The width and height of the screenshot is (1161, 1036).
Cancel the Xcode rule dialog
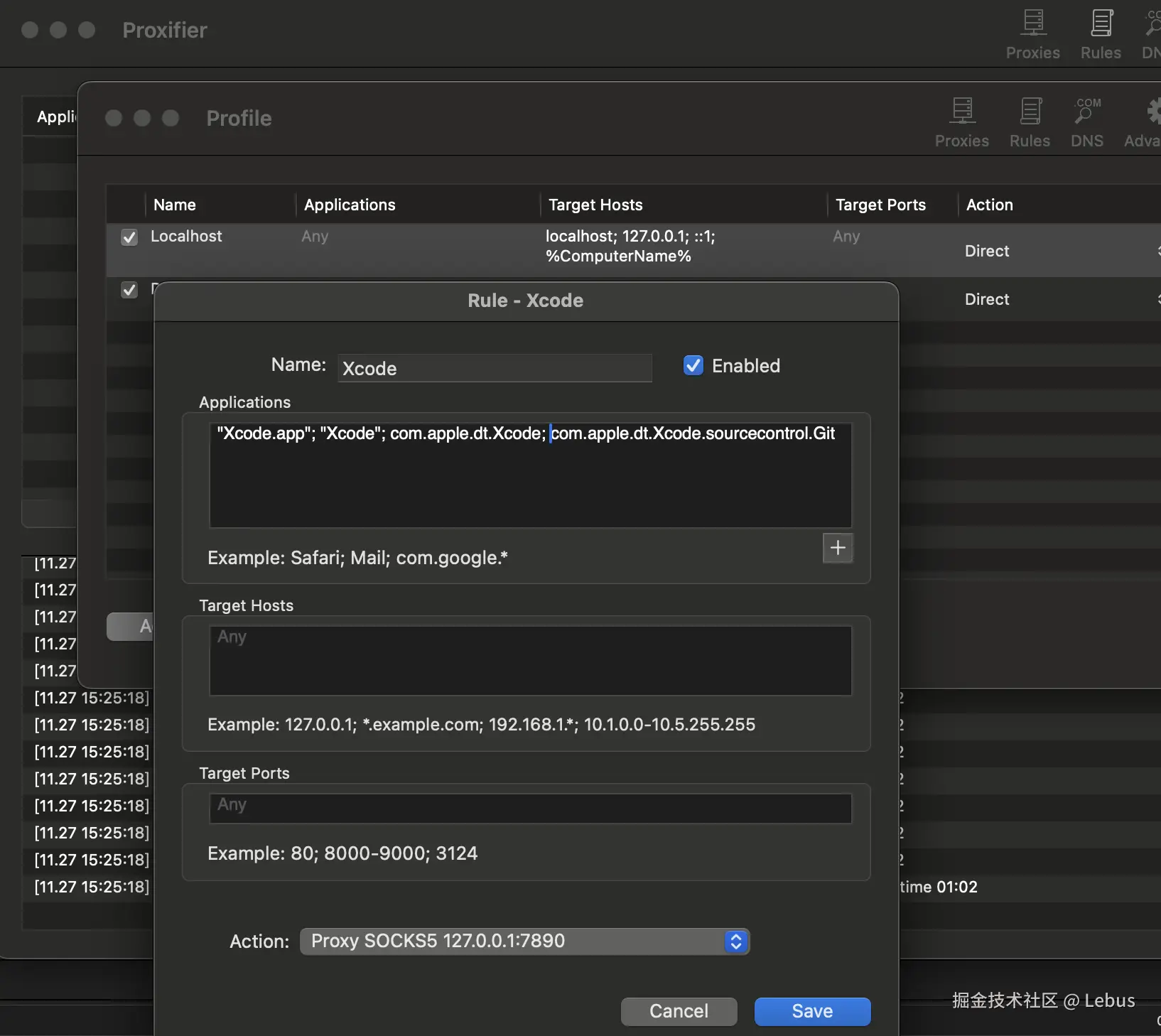pos(679,1011)
